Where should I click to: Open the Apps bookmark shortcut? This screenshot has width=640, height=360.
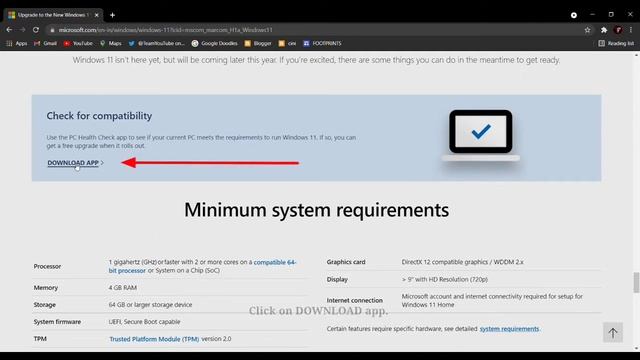[17, 43]
